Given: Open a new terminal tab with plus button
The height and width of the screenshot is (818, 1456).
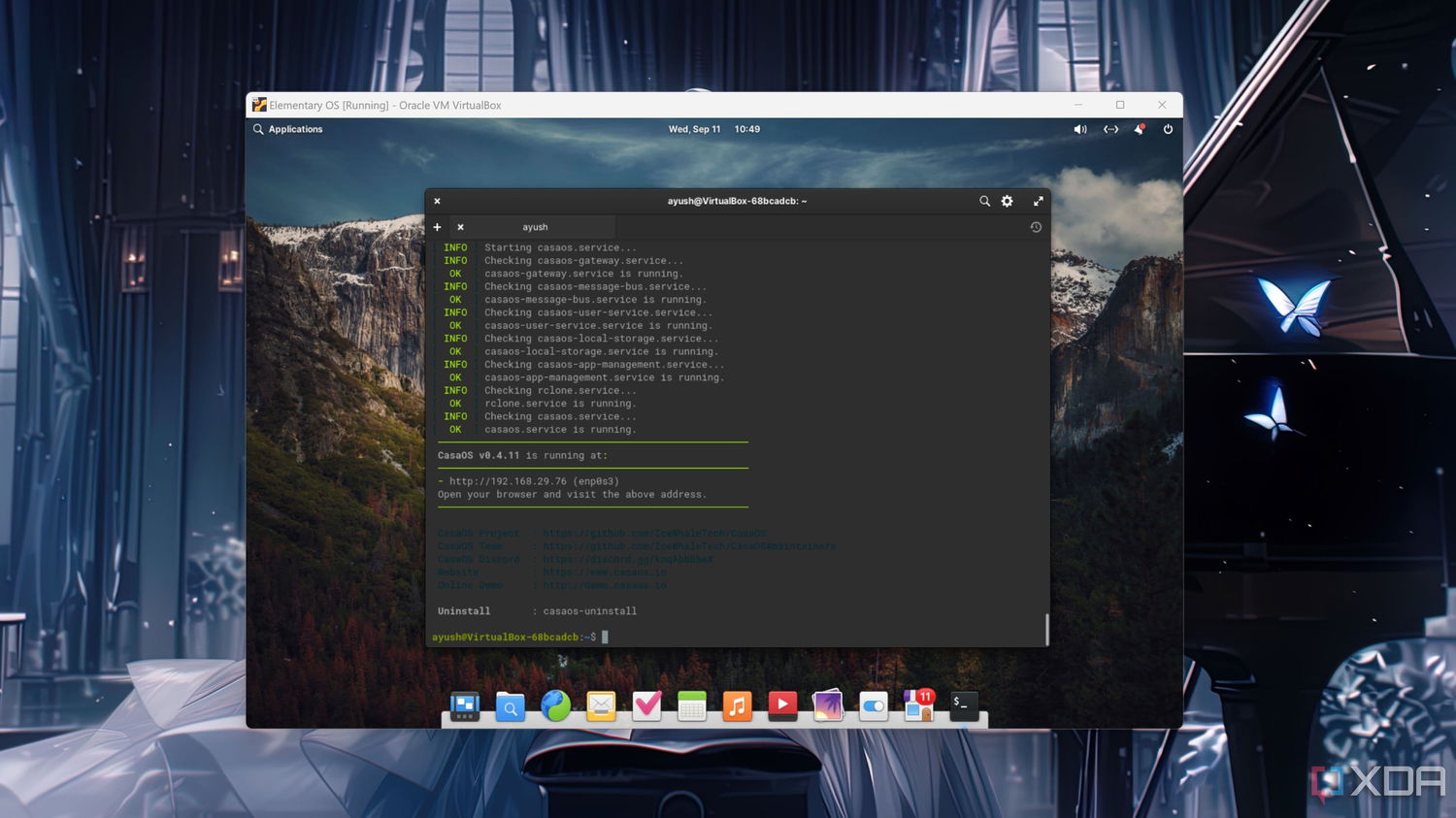Looking at the screenshot, I should coord(437,227).
